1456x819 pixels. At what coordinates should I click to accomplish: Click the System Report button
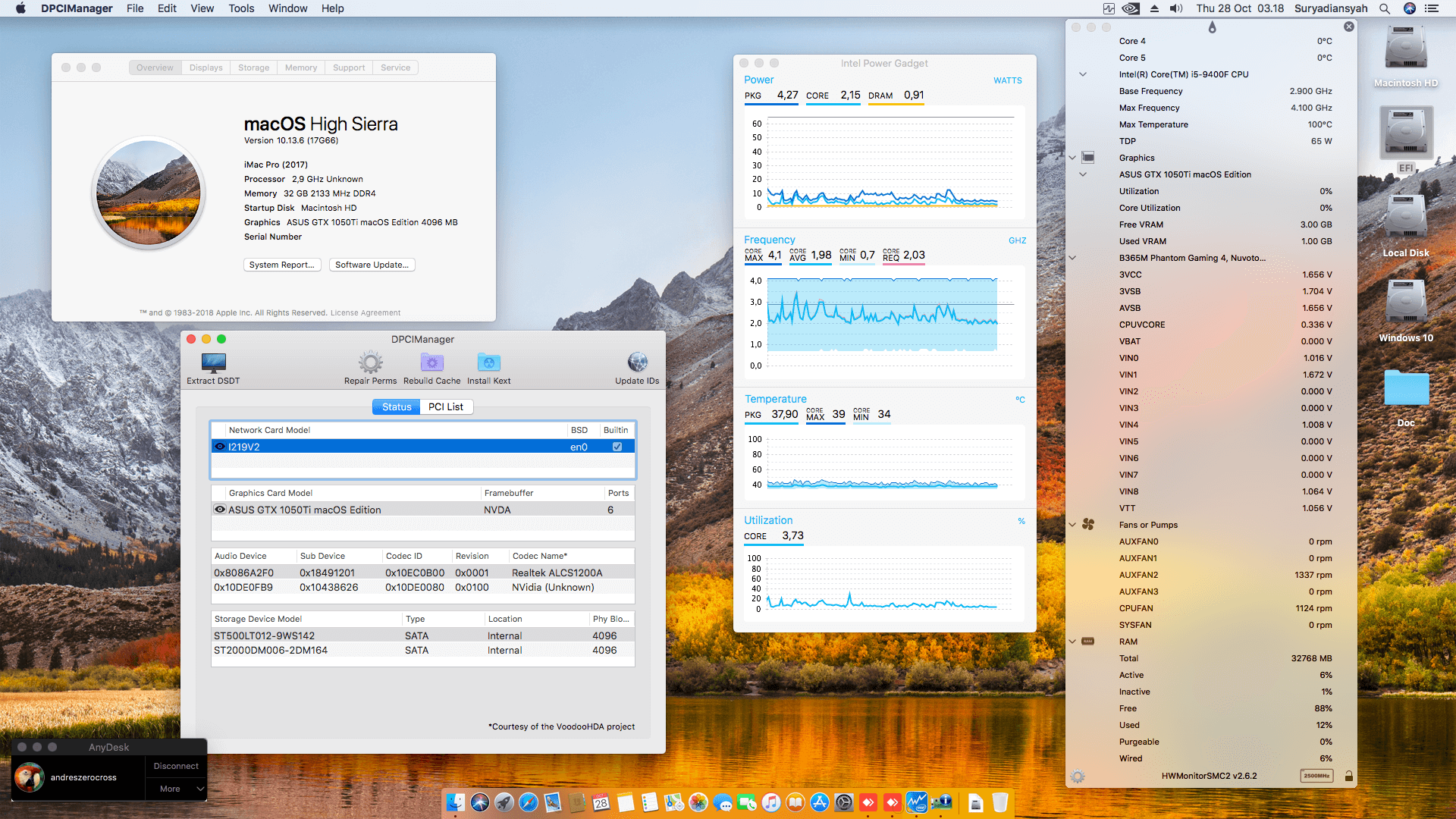(282, 265)
